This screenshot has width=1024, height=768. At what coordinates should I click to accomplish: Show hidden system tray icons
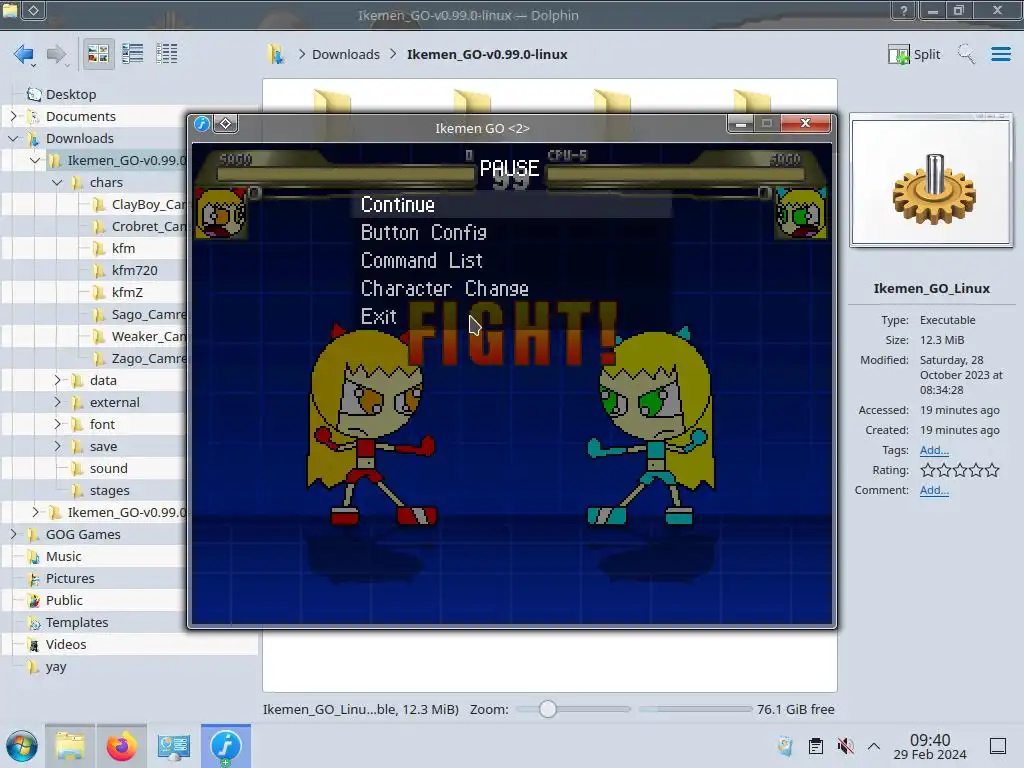pyautogui.click(x=874, y=746)
